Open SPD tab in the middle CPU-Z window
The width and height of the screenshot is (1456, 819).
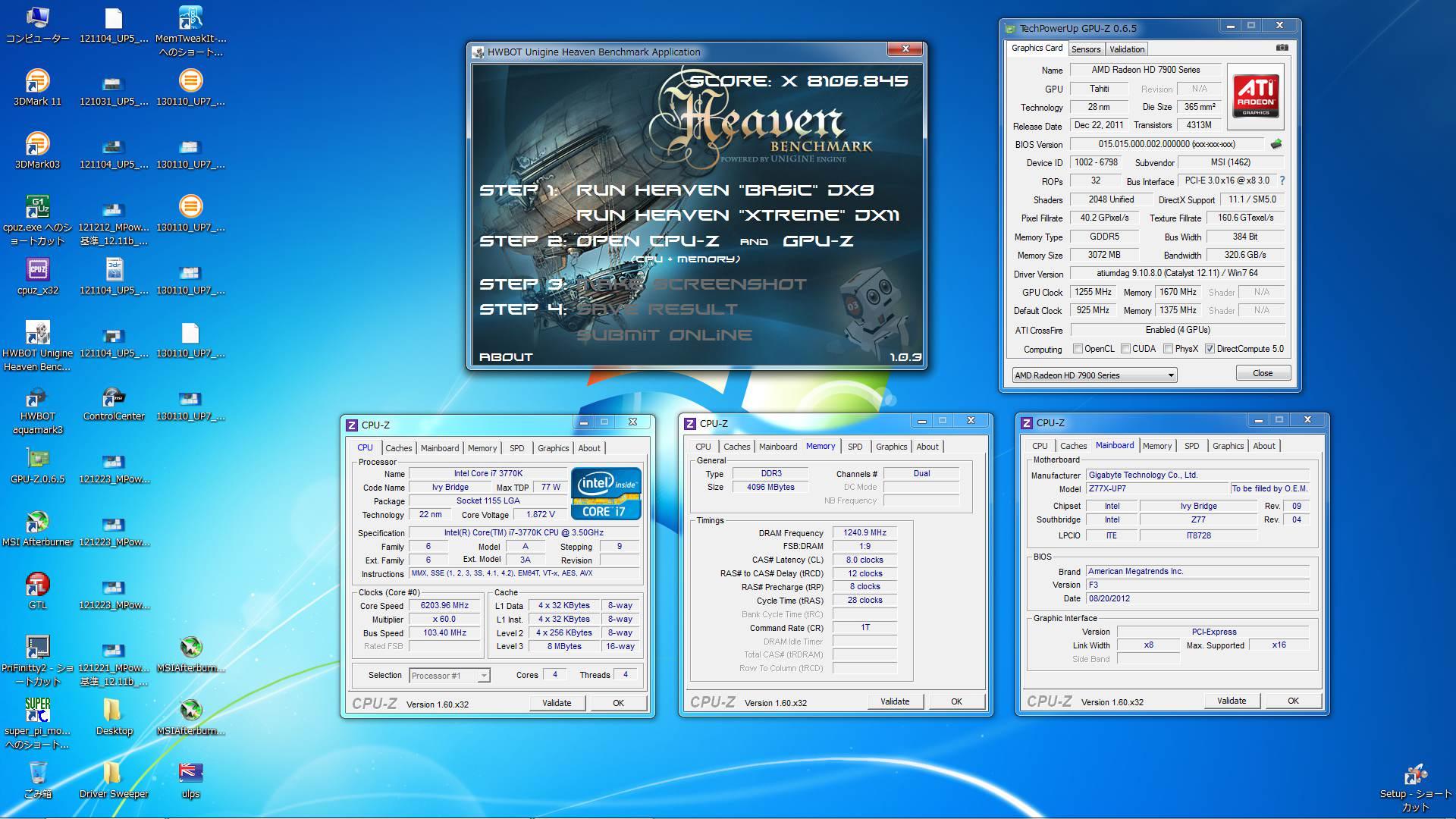[x=855, y=447]
